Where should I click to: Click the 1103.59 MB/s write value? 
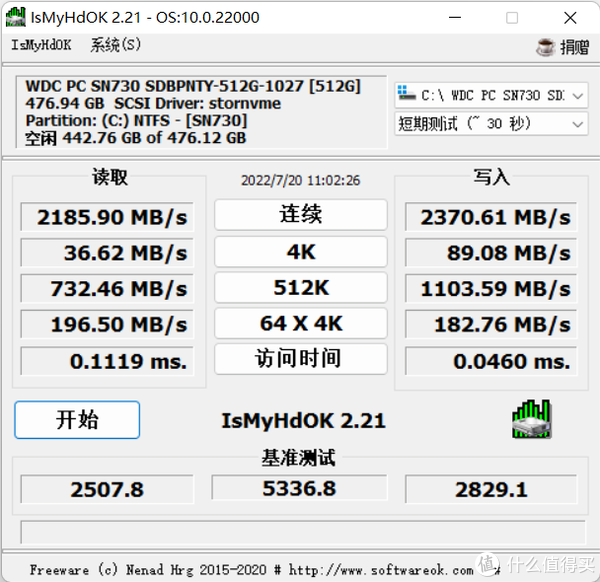[x=491, y=289]
